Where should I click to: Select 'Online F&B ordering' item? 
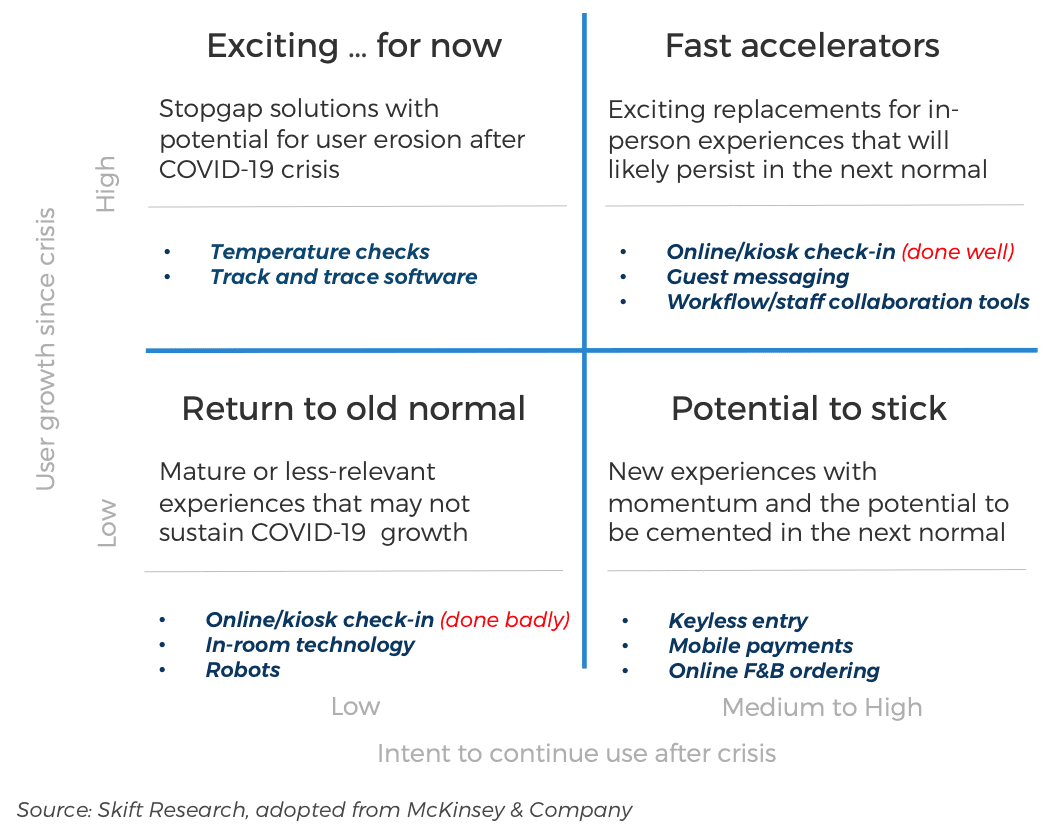tap(774, 670)
